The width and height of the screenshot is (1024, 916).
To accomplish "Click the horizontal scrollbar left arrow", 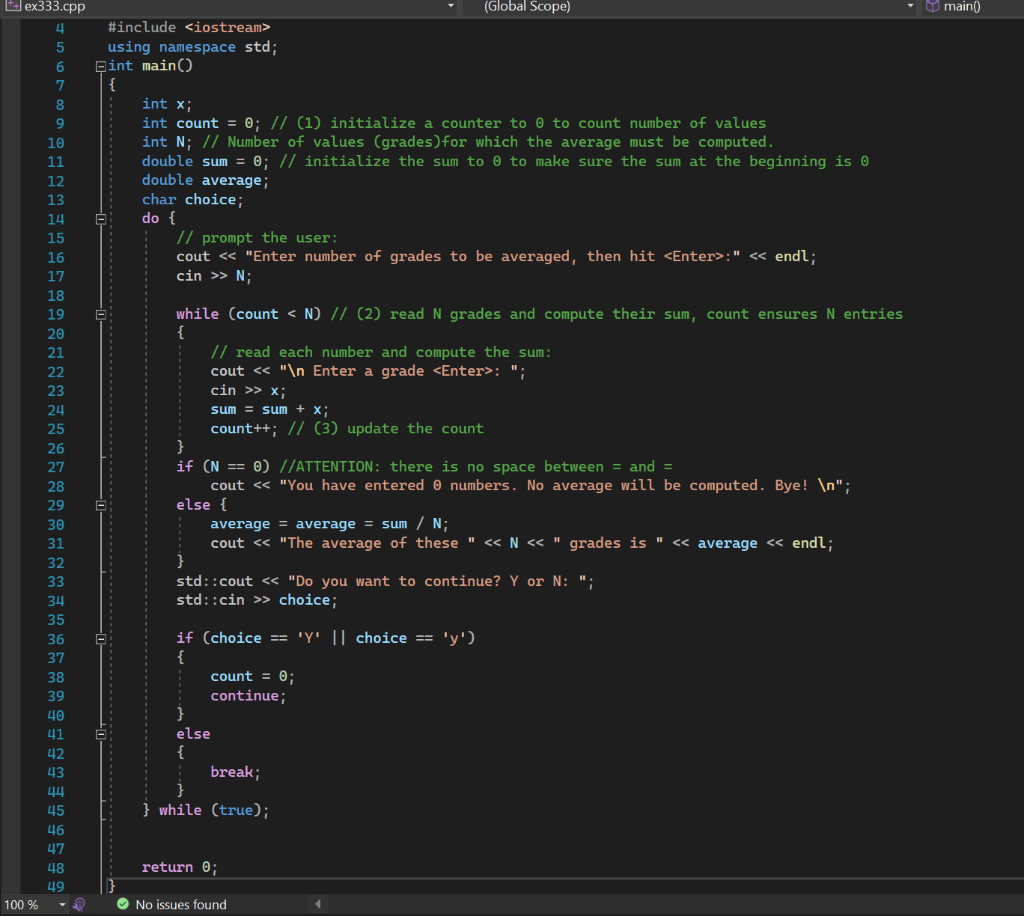I will click(x=318, y=904).
